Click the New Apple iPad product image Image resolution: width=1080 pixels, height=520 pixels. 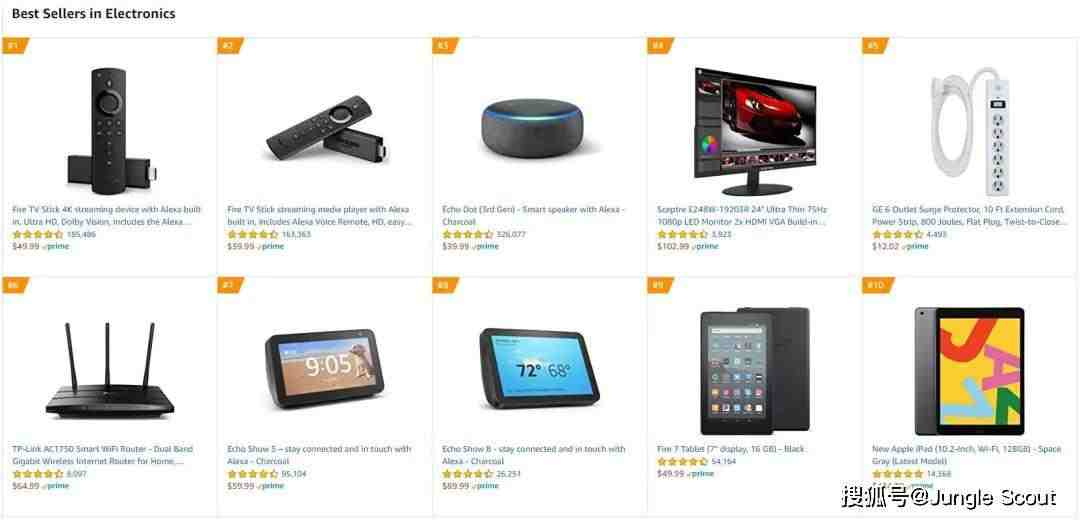[969, 371]
